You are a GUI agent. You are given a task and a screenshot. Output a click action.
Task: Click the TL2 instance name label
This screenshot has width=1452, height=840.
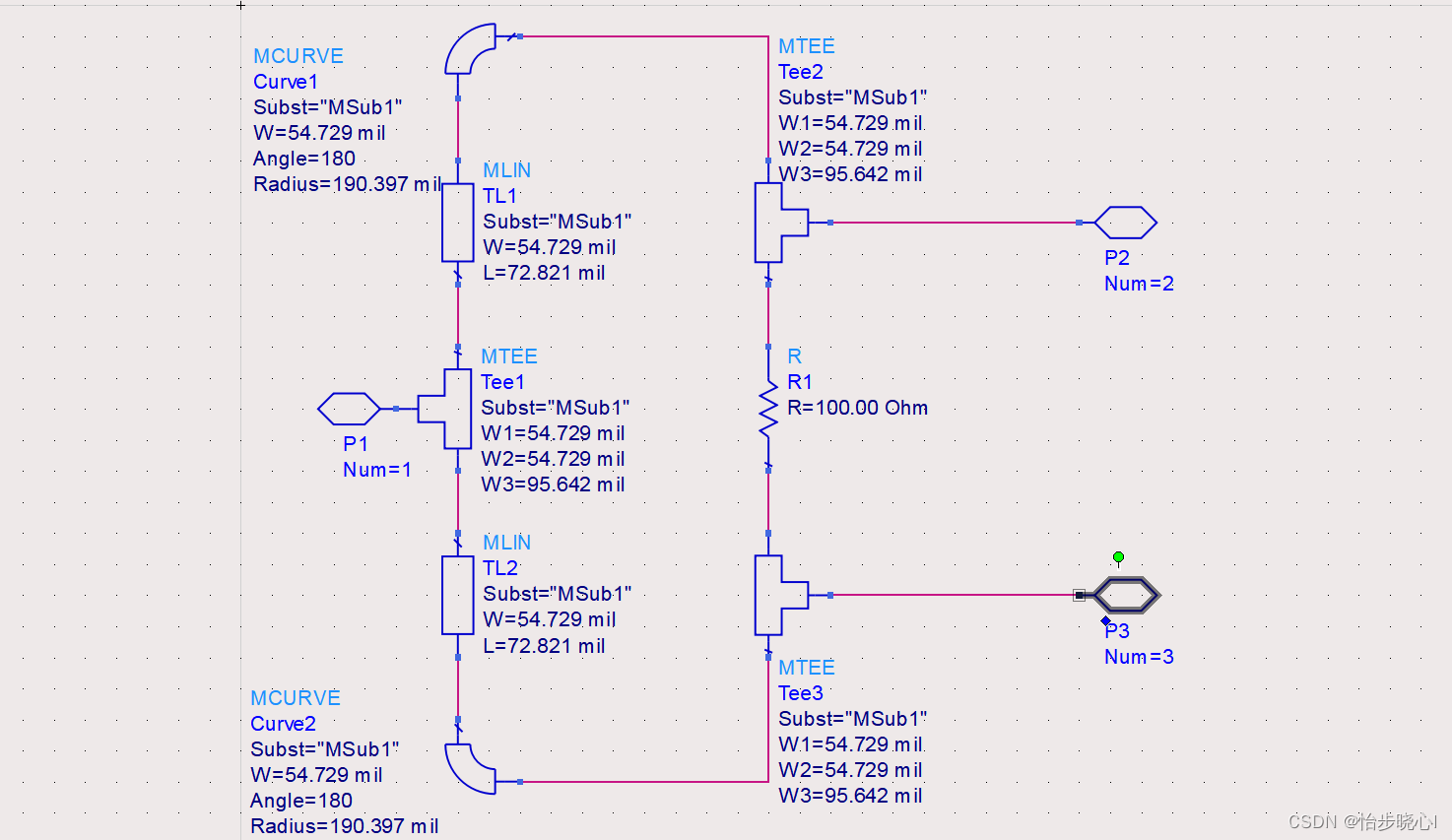(x=500, y=568)
